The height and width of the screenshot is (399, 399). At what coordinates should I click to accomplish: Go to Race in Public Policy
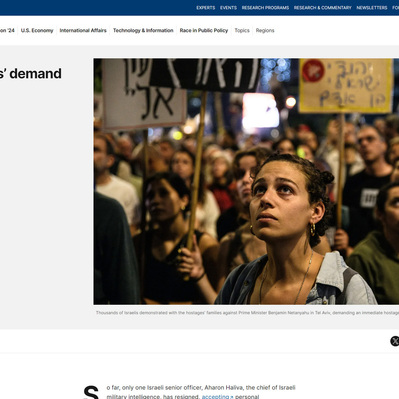pyautogui.click(x=204, y=30)
